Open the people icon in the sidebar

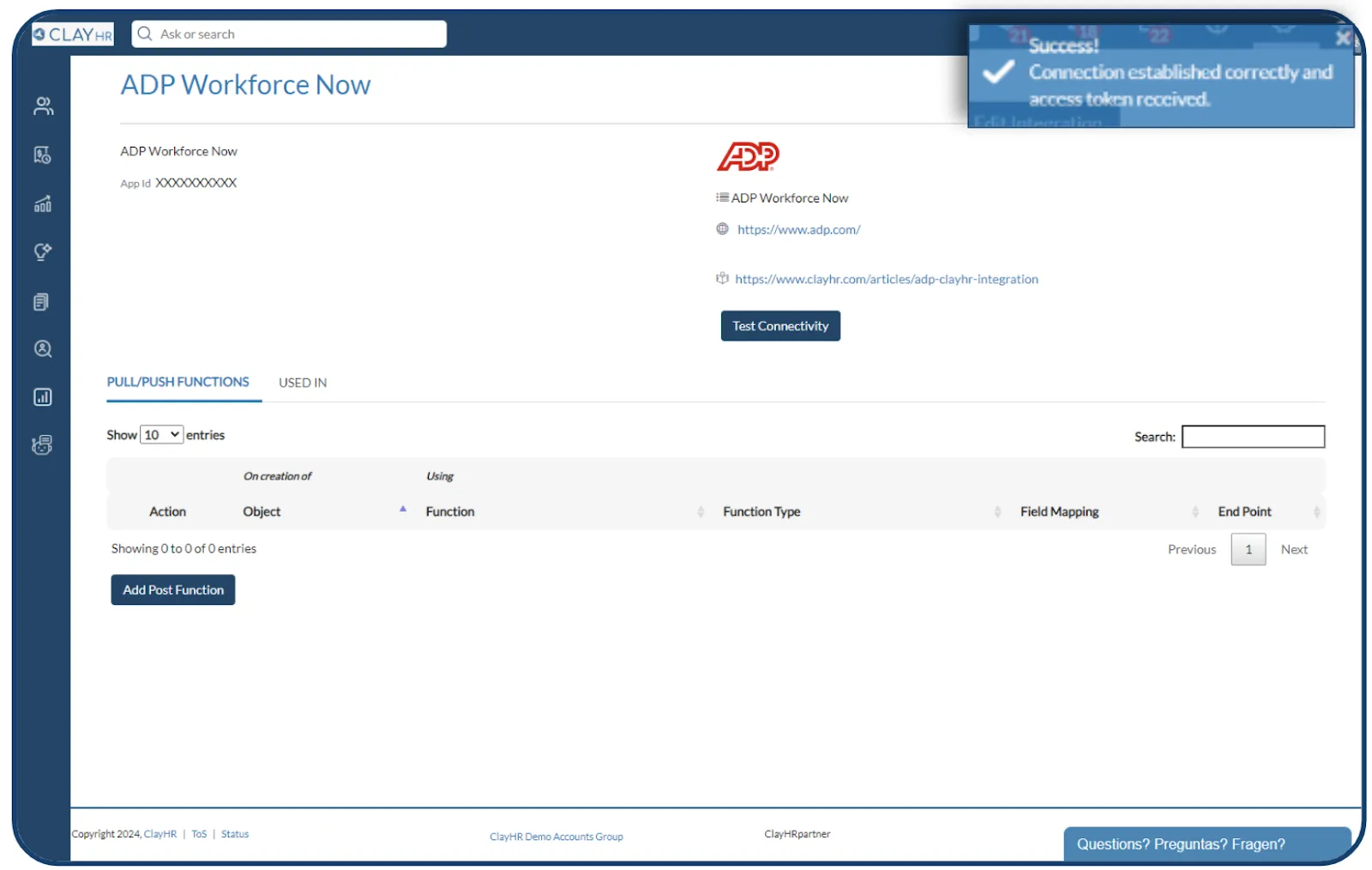(x=43, y=106)
